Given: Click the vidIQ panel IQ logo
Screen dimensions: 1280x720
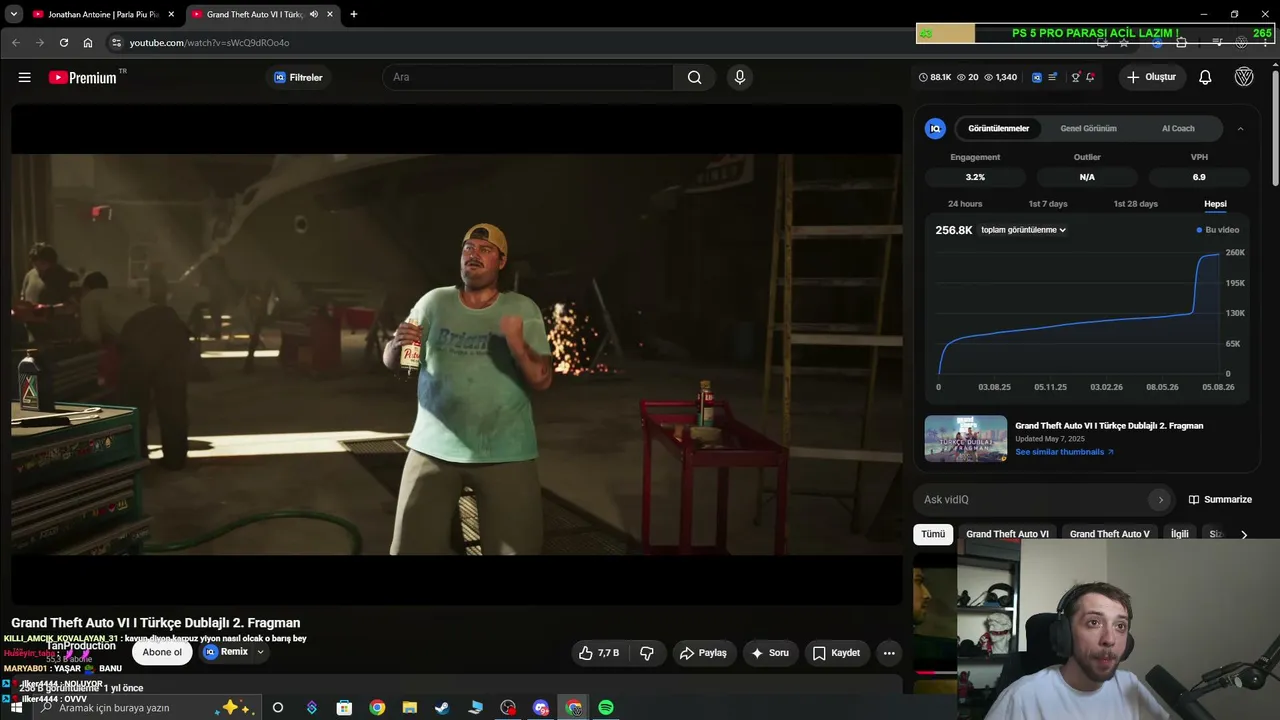Looking at the screenshot, I should coord(935,128).
